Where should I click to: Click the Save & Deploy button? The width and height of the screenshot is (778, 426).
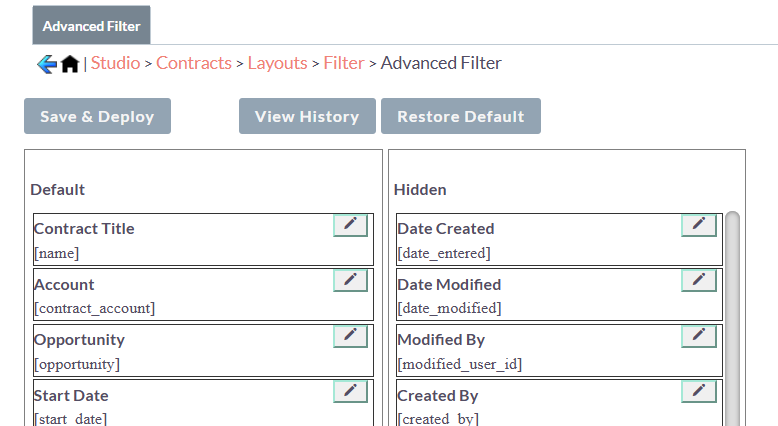(x=97, y=116)
